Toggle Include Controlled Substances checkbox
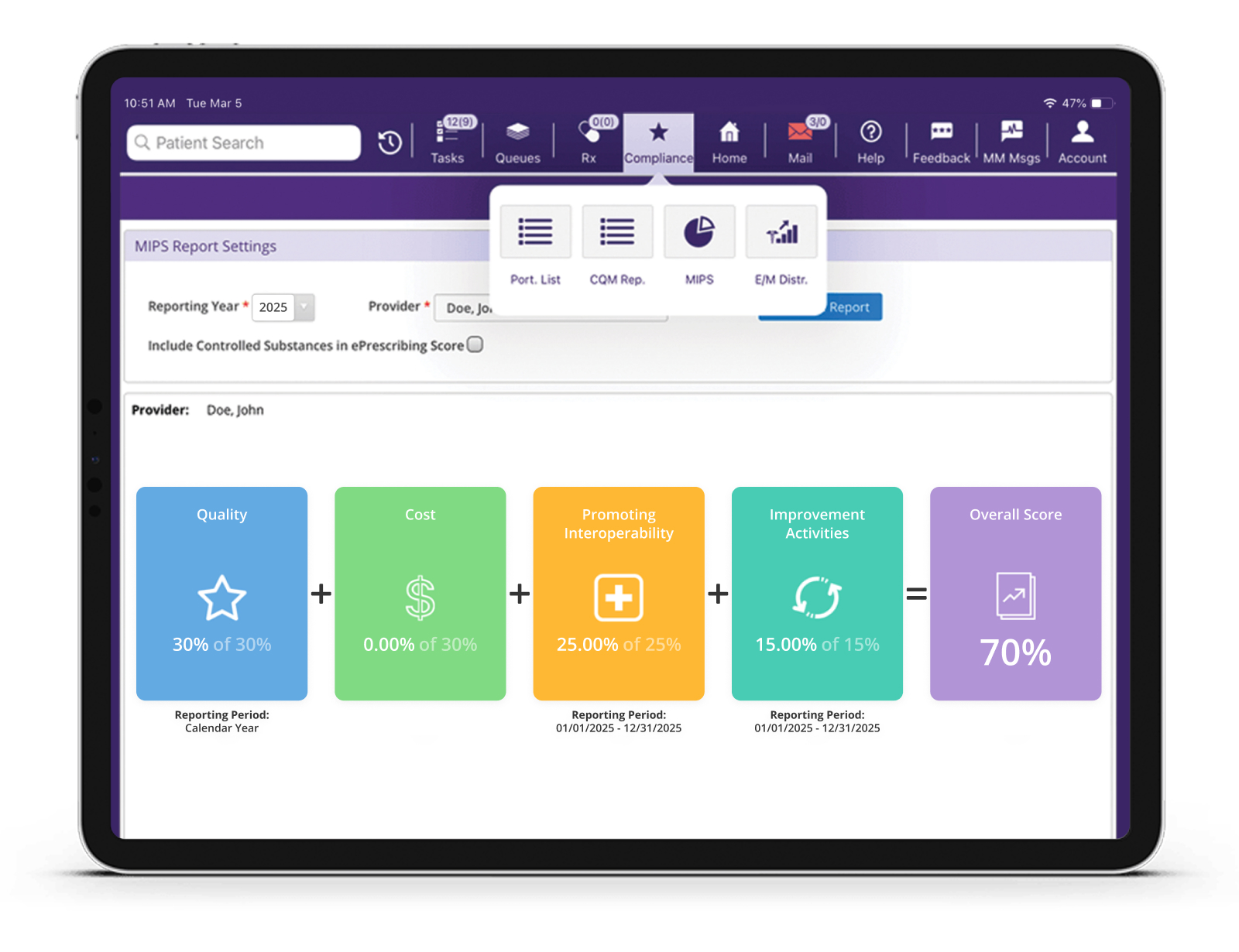 (475, 344)
